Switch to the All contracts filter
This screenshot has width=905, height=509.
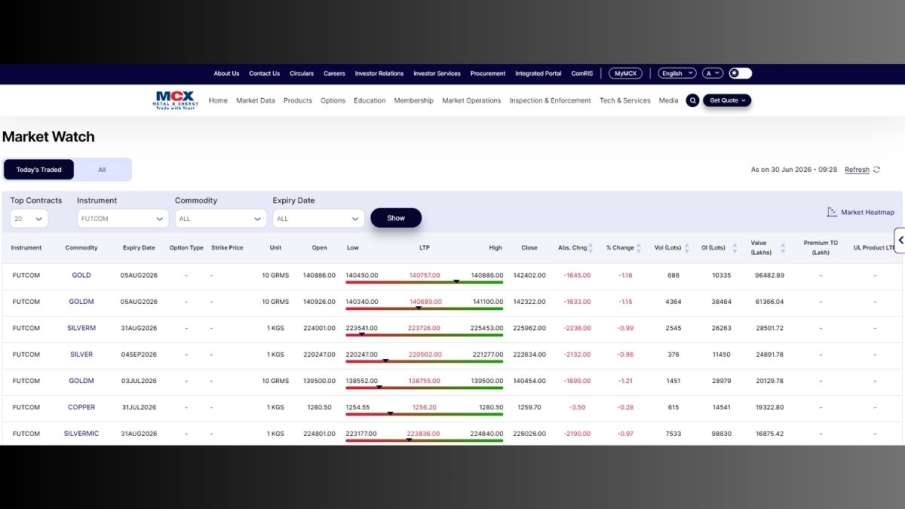(x=102, y=170)
